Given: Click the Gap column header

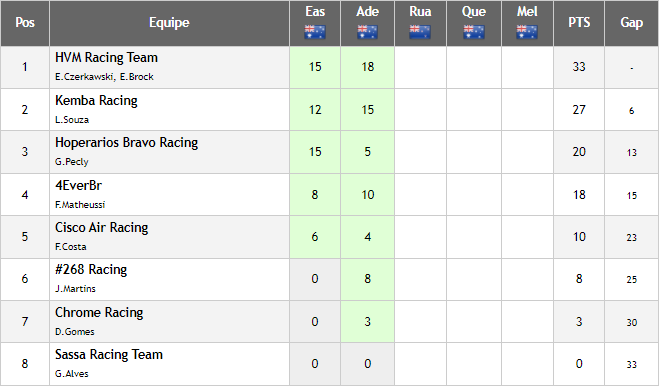Looking at the screenshot, I should 632,23.
